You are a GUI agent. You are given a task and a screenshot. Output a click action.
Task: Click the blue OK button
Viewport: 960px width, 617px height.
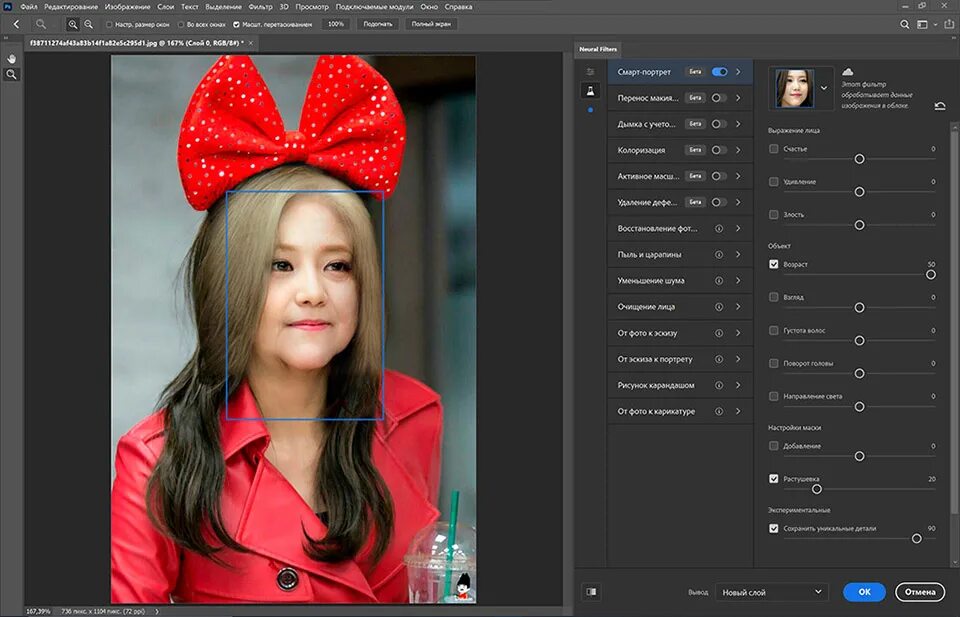coord(864,592)
